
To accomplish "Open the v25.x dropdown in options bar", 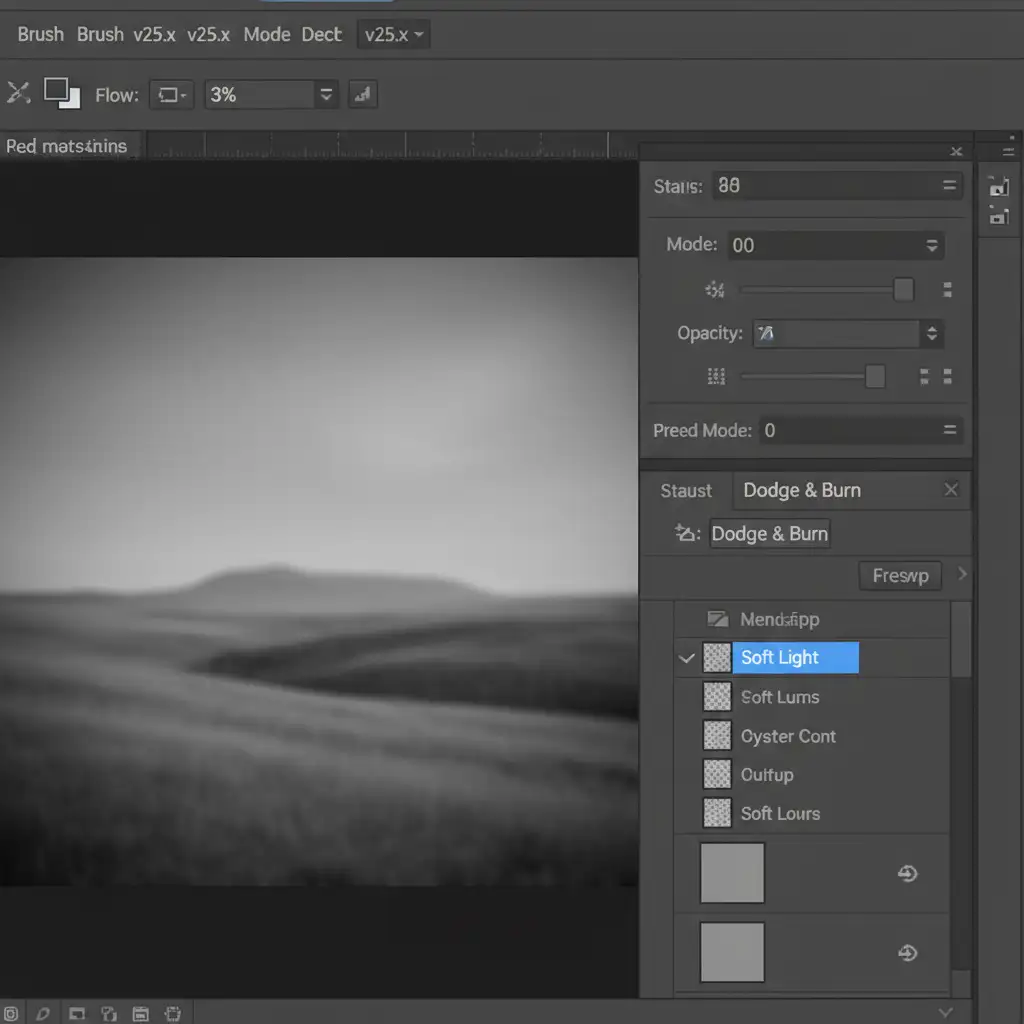I will (x=393, y=35).
